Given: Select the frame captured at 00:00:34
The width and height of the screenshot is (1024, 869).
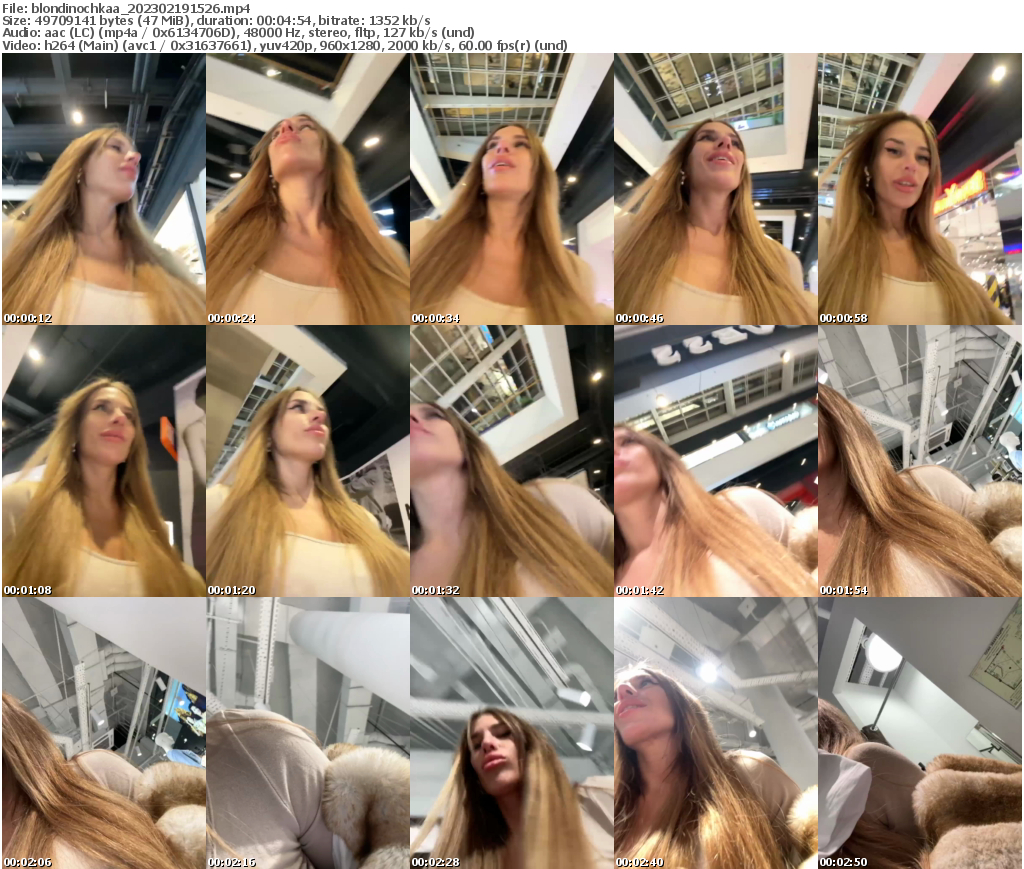Looking at the screenshot, I should pos(512,190).
